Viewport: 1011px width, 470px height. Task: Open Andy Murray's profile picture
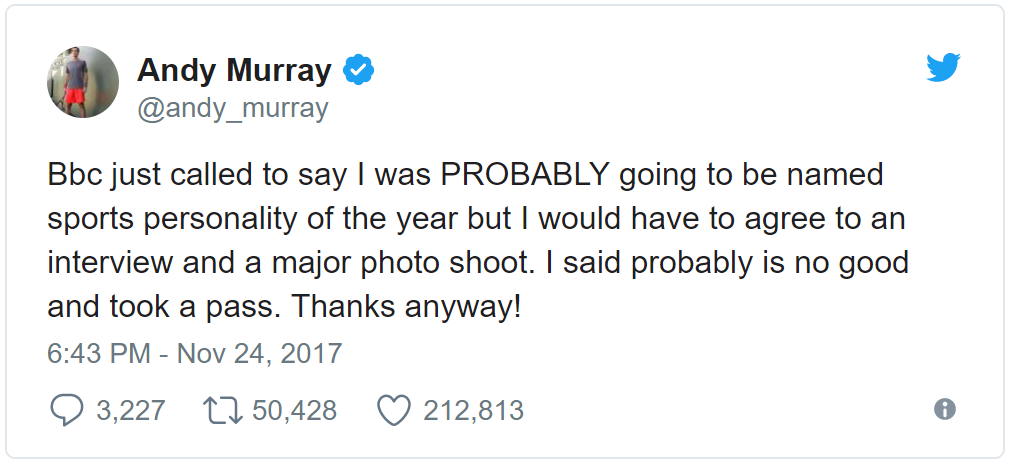pyautogui.click(x=83, y=82)
